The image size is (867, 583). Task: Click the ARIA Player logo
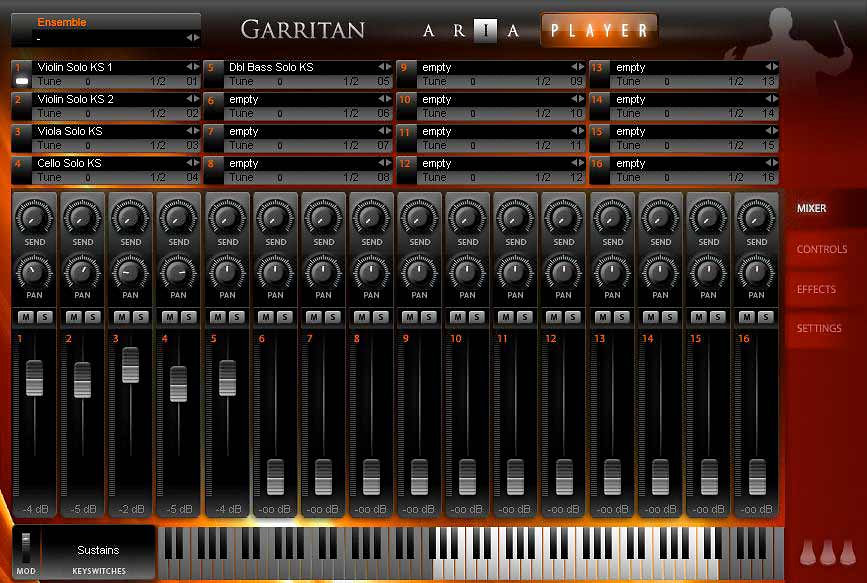tap(539, 30)
